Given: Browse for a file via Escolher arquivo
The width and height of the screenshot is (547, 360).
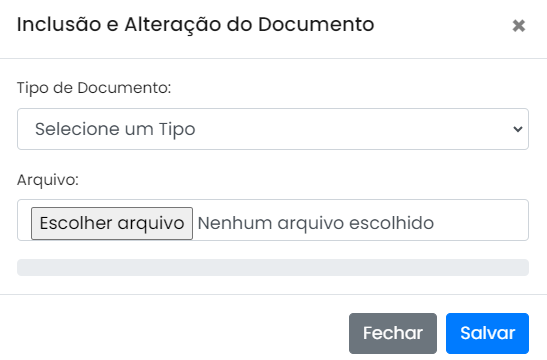Looking at the screenshot, I should [x=112, y=223].
